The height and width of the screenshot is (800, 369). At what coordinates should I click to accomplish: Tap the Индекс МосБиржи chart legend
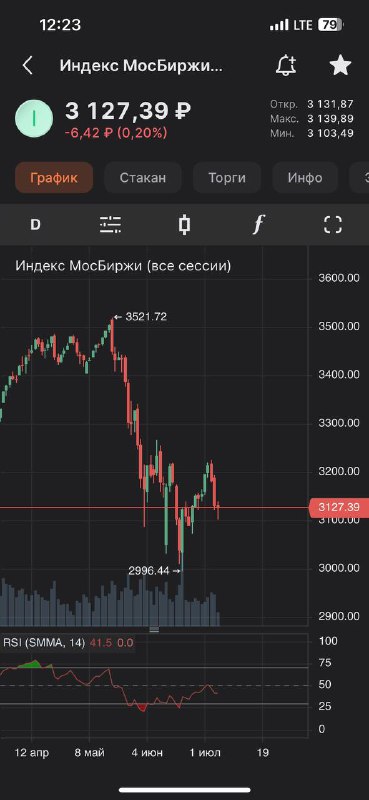(123, 266)
